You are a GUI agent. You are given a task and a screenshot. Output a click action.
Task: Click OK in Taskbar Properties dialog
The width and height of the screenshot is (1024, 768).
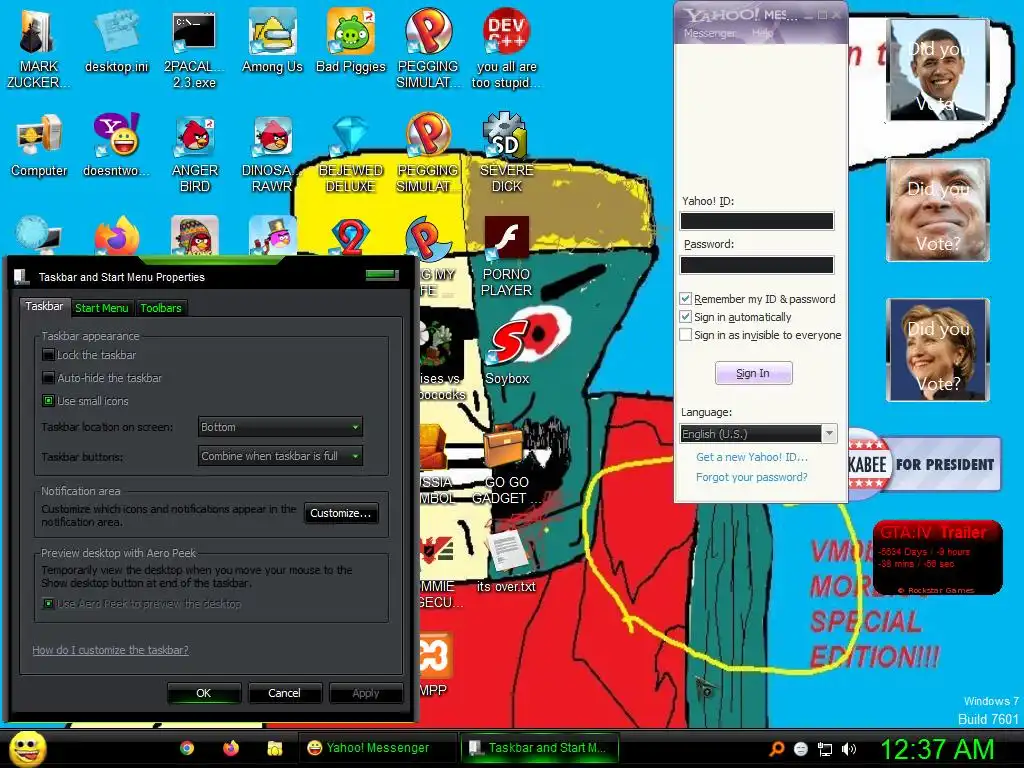point(204,693)
